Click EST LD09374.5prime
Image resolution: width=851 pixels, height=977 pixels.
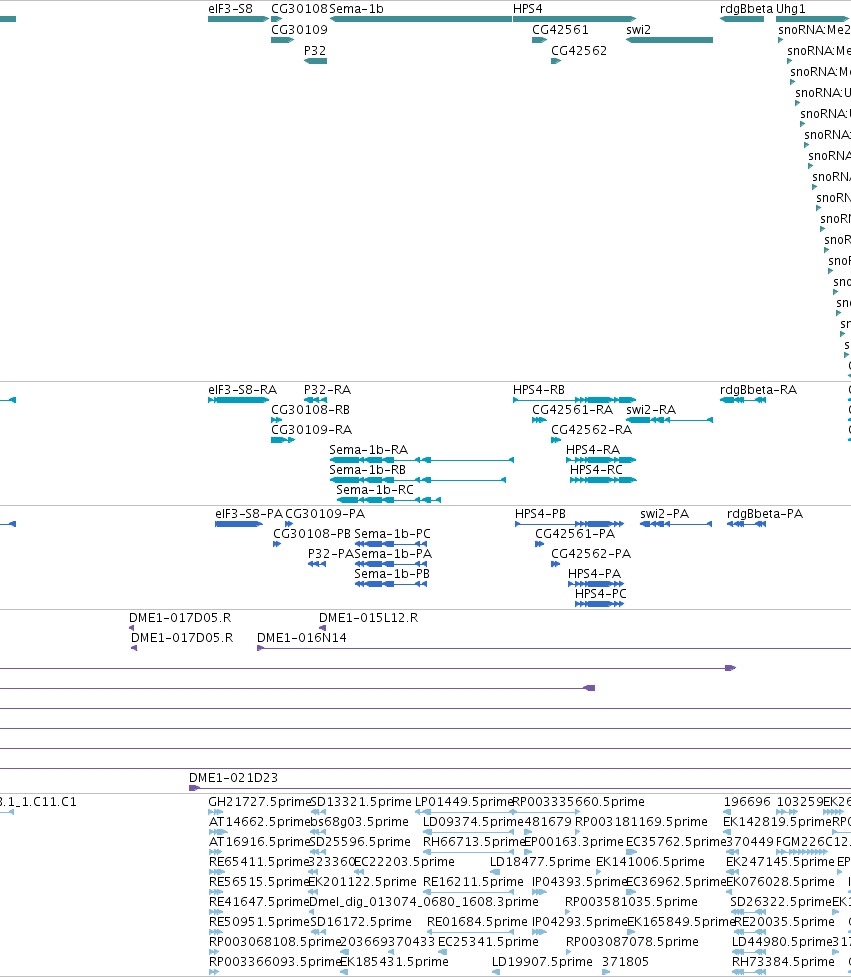473,822
